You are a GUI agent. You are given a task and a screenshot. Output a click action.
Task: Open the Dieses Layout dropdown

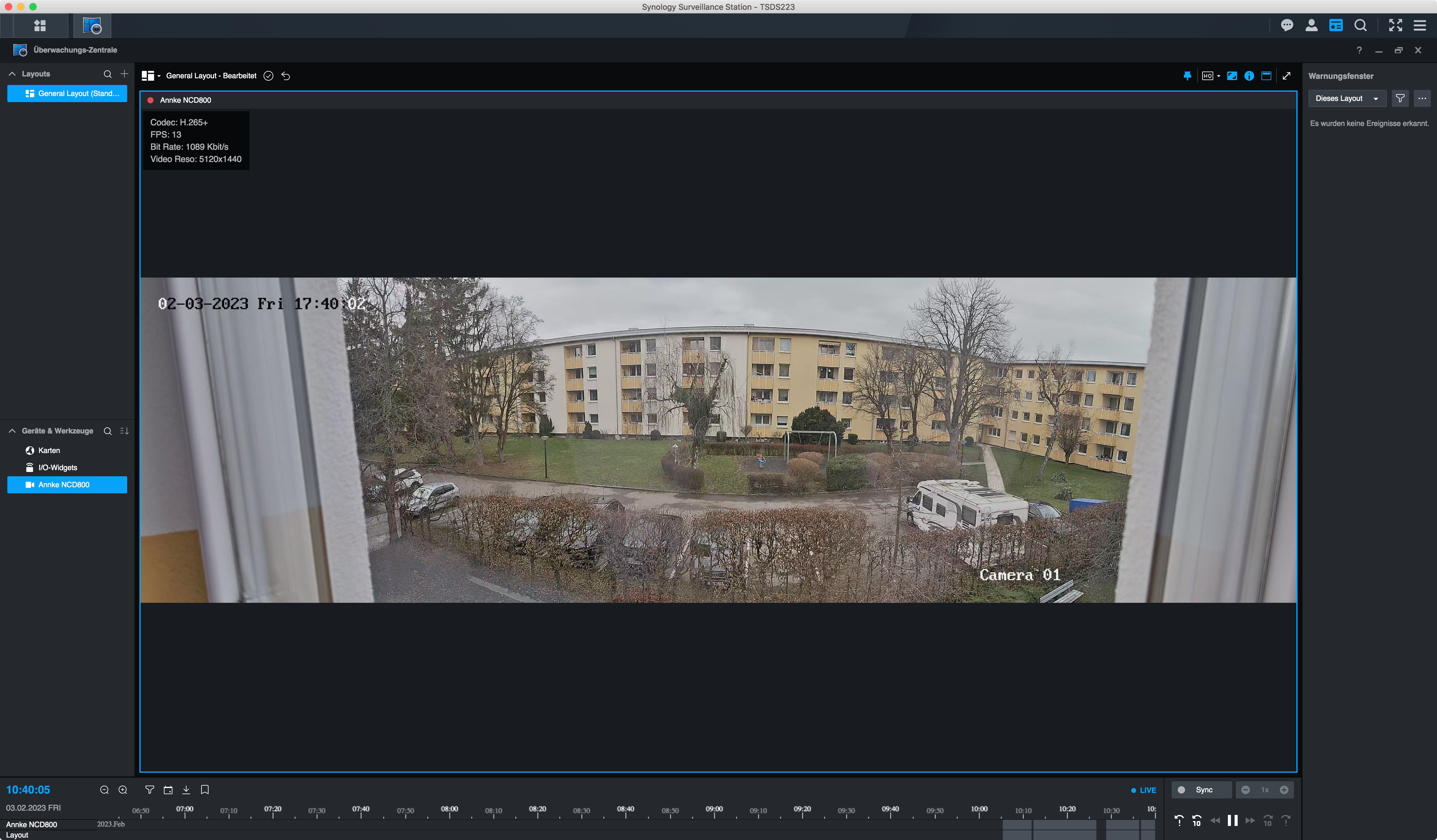[x=1346, y=99]
